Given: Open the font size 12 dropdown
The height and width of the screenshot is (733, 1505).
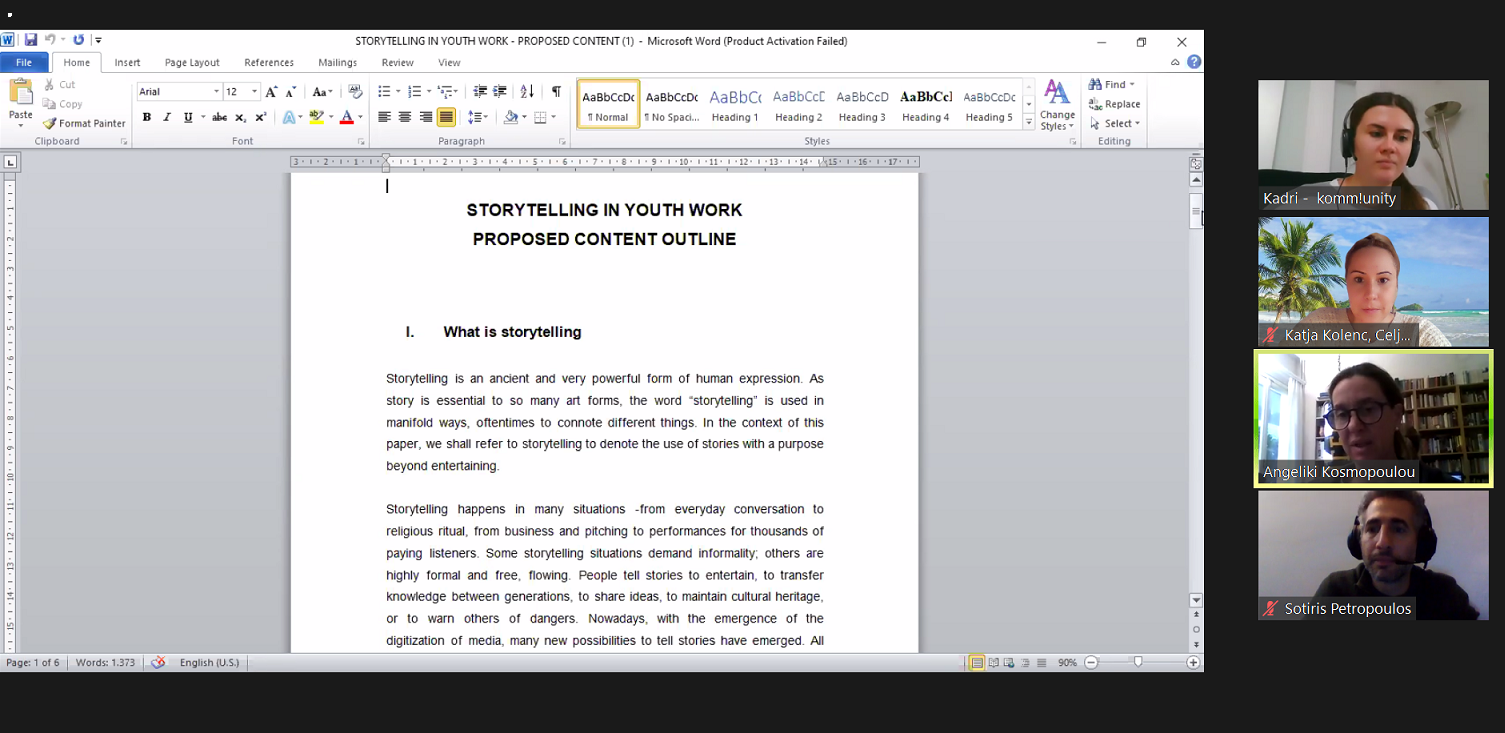Looking at the screenshot, I should [254, 92].
